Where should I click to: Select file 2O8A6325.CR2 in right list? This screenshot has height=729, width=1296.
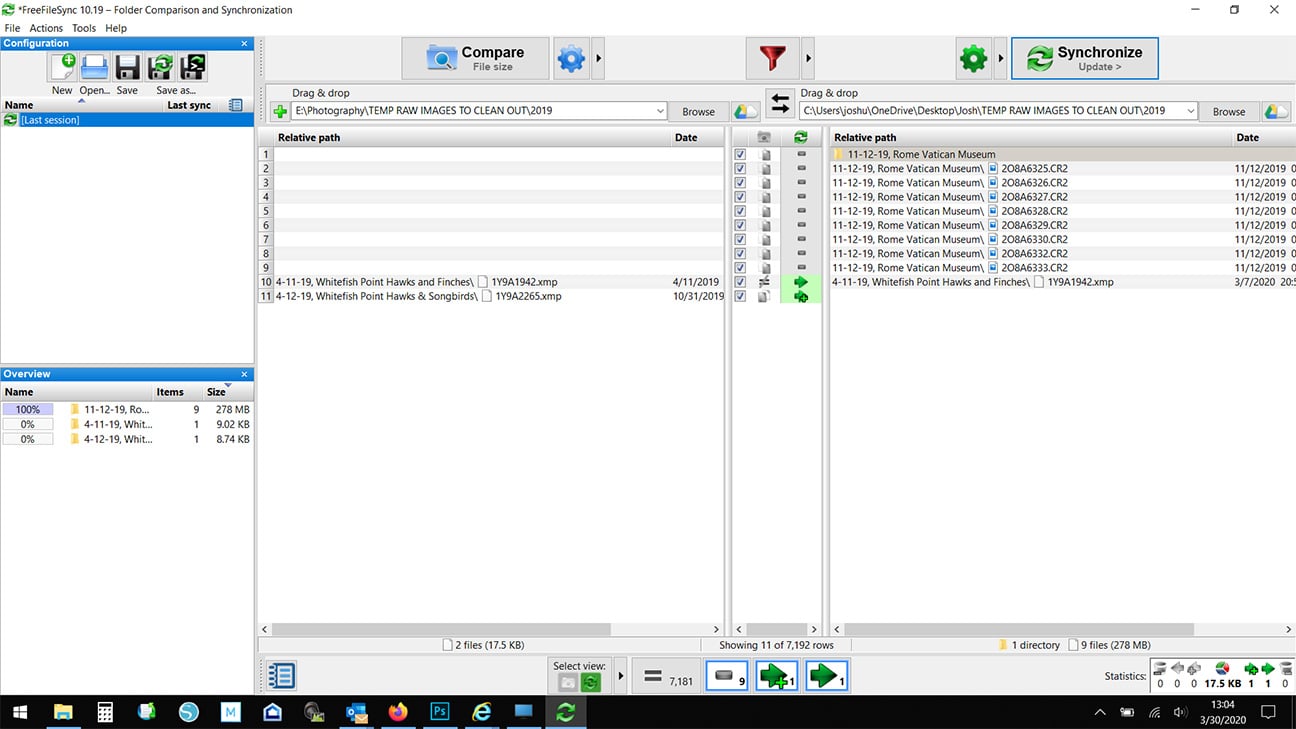(1035, 169)
